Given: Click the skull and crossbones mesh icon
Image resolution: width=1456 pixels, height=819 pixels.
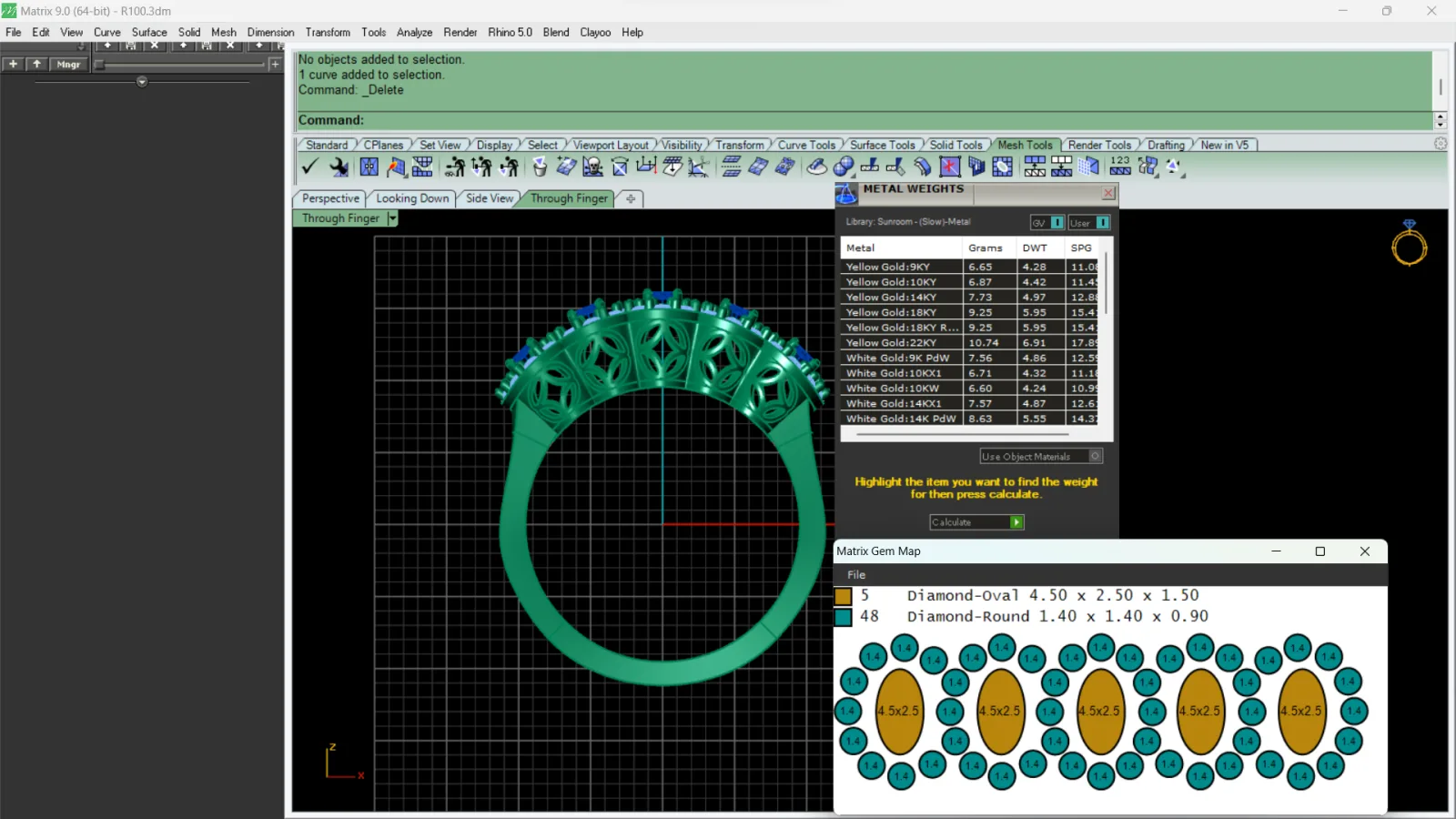Looking at the screenshot, I should [x=592, y=167].
